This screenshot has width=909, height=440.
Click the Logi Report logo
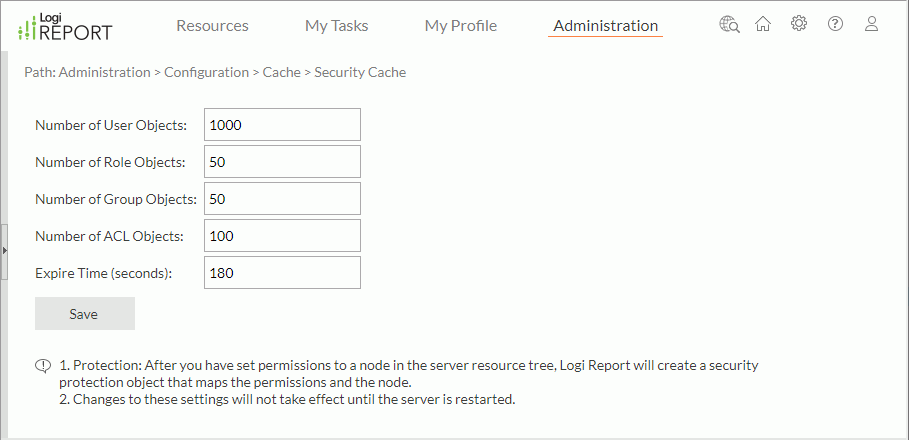(65, 26)
